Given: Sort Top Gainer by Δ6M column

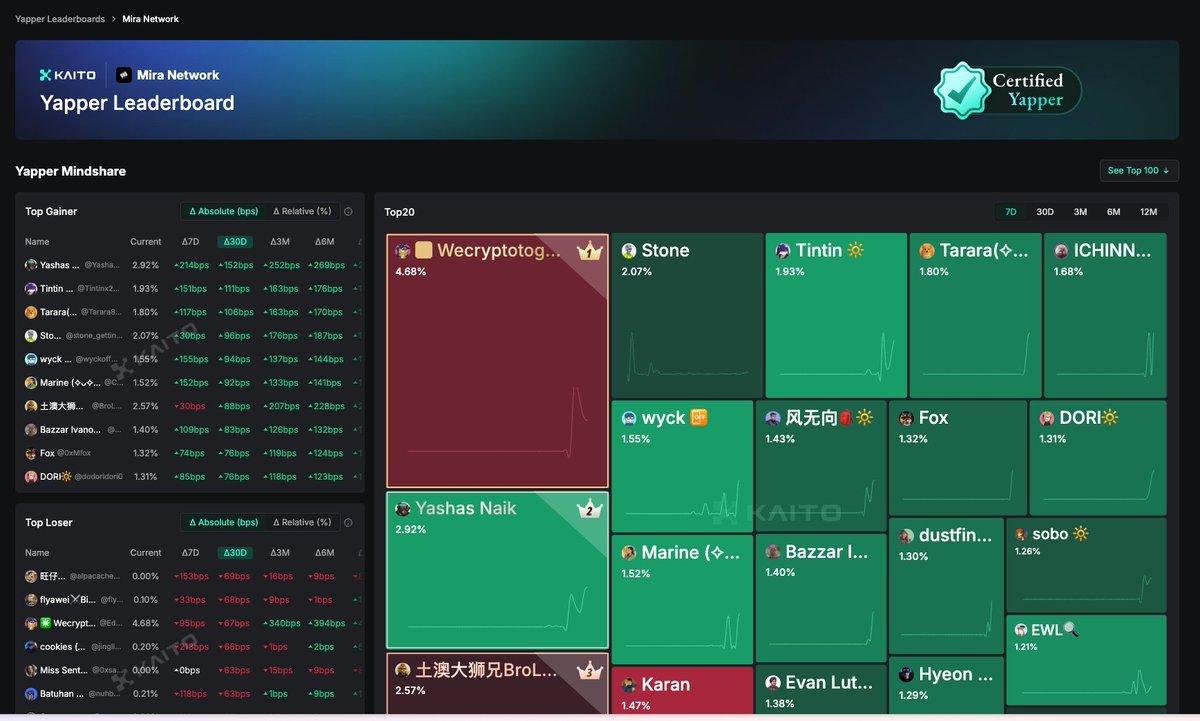Looking at the screenshot, I should pyautogui.click(x=324, y=242).
